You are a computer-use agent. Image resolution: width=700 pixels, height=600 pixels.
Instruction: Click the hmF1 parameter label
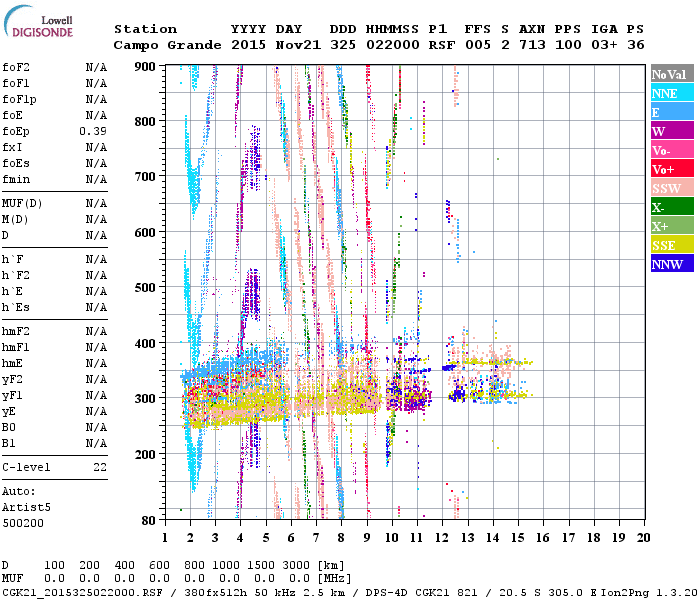pos(16,348)
